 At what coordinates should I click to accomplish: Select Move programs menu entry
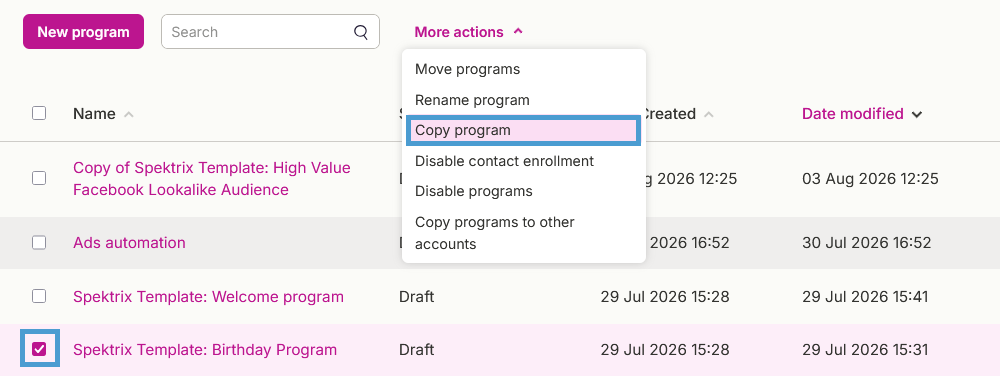click(x=523, y=69)
